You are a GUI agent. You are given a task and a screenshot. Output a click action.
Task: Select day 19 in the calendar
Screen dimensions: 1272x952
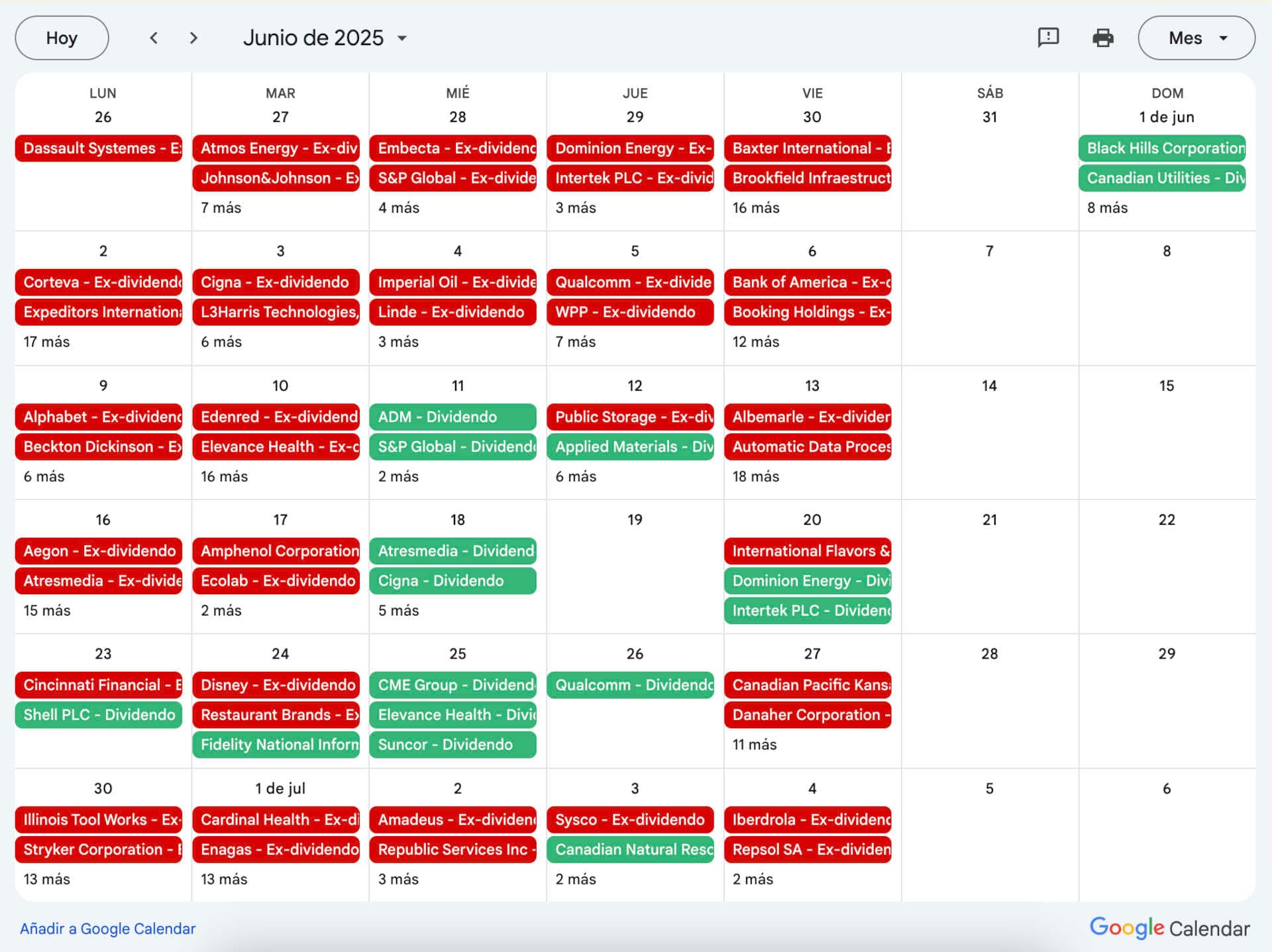pyautogui.click(x=635, y=520)
